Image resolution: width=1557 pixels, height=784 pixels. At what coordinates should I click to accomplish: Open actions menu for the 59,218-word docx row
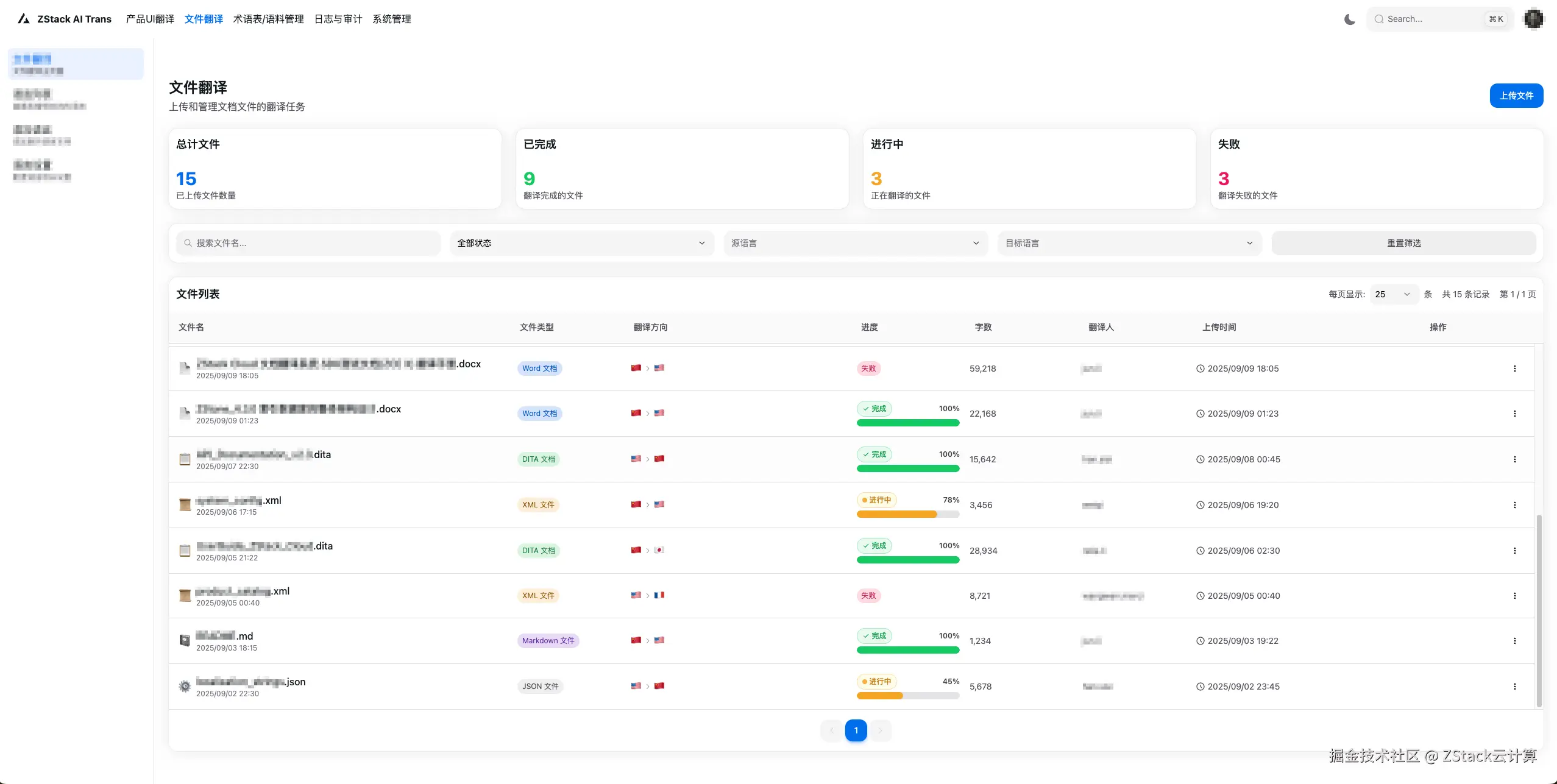1514,369
